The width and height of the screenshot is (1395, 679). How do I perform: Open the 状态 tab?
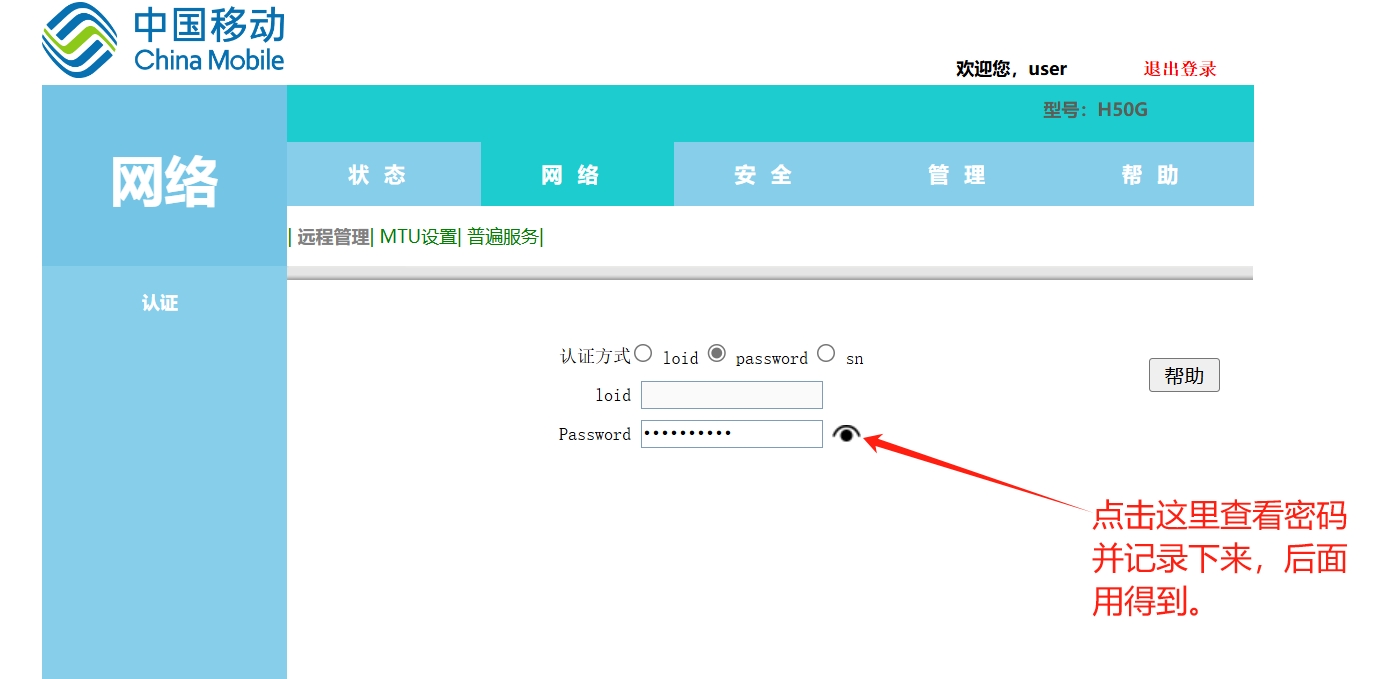point(383,174)
